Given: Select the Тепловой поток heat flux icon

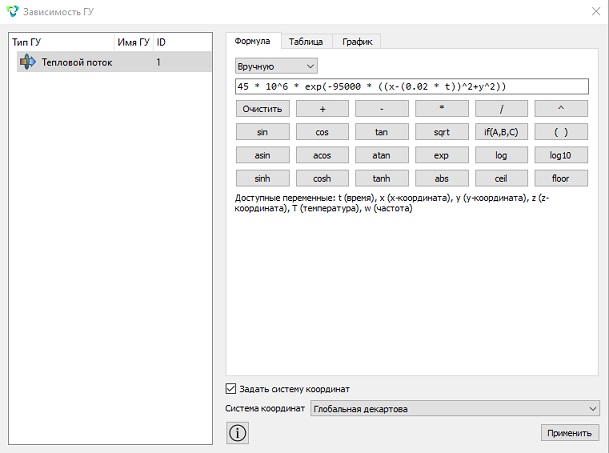Looking at the screenshot, I should pyautogui.click(x=28, y=62).
